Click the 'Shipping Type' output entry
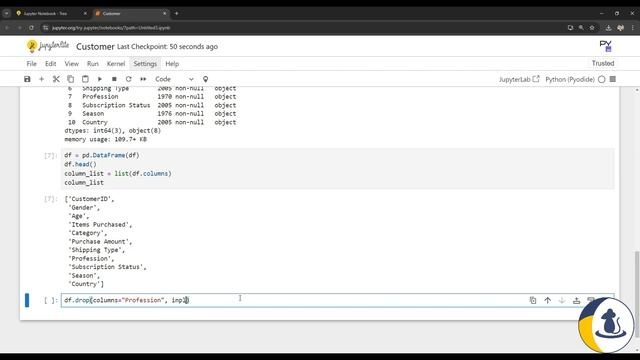The width and height of the screenshot is (640, 360). click(x=96, y=250)
